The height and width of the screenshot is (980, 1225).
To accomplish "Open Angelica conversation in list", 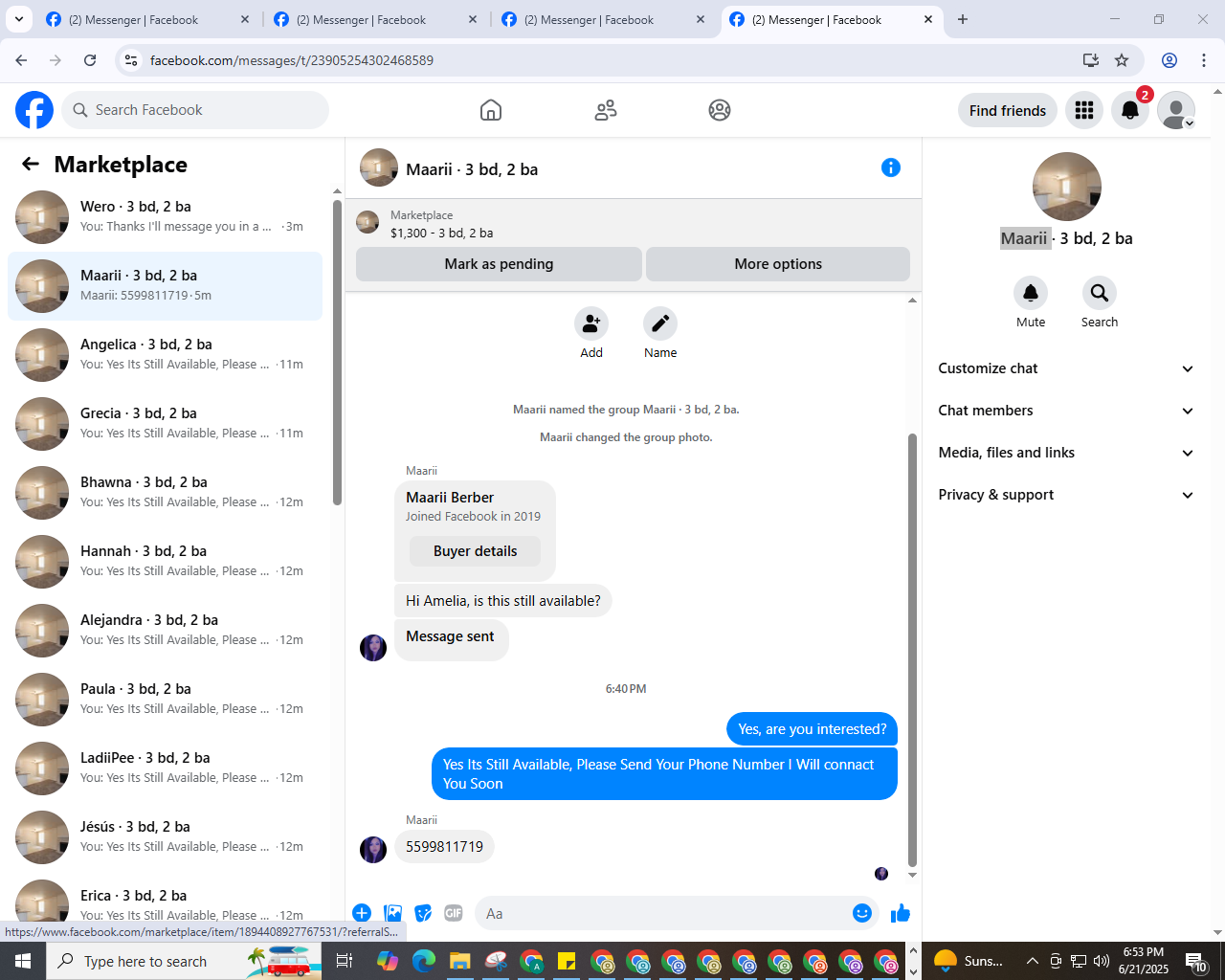I will click(x=165, y=355).
